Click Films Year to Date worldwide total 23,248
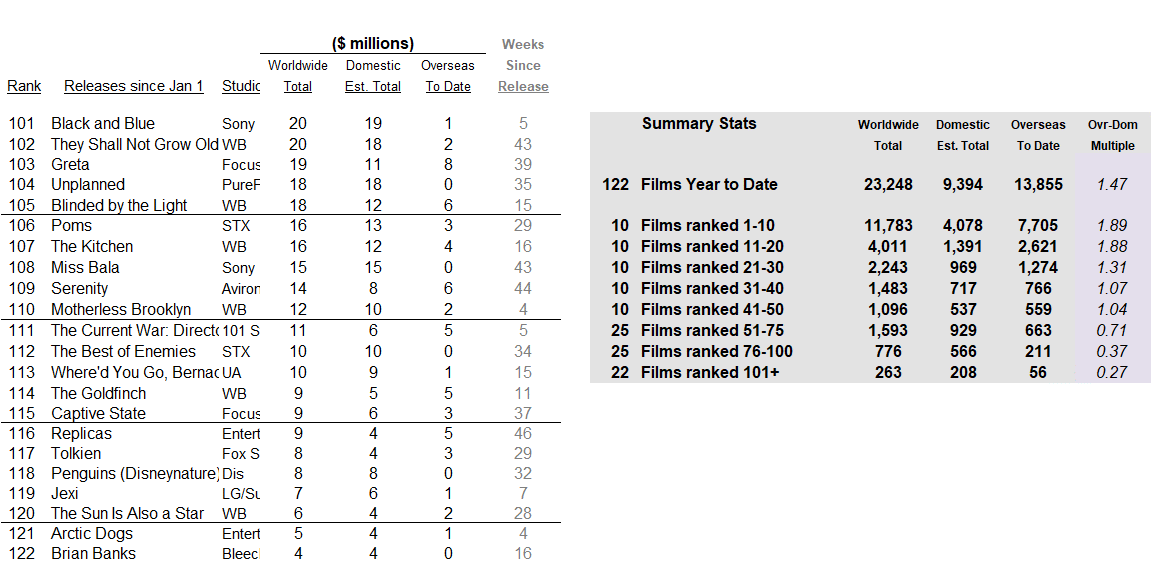 [887, 184]
